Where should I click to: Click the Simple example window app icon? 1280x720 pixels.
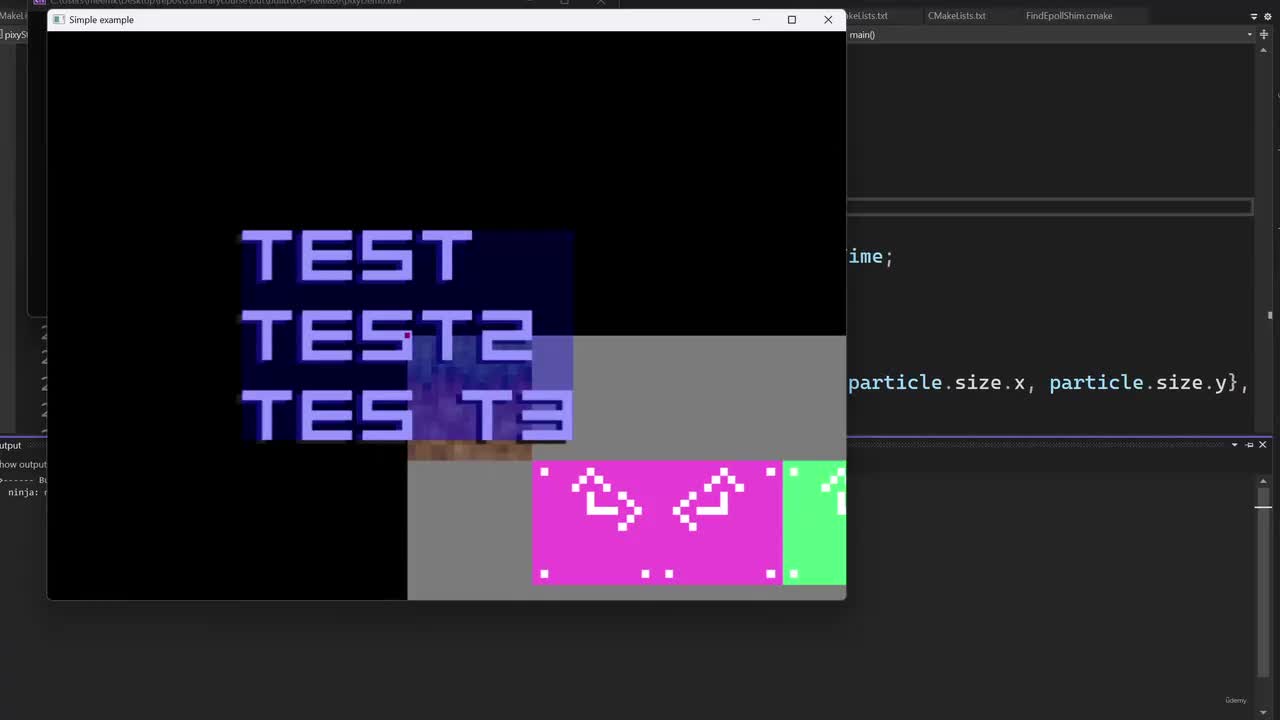point(59,20)
